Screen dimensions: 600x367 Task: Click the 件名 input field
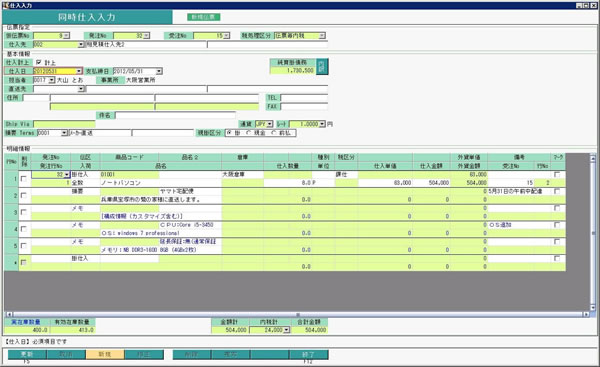click(x=175, y=115)
